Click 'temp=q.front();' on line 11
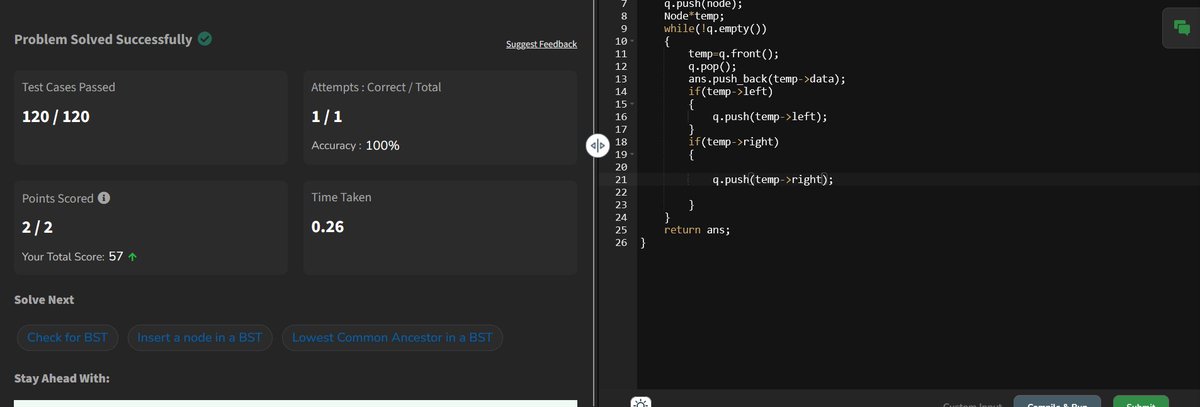Viewport: 1200px width, 407px height. (733, 54)
